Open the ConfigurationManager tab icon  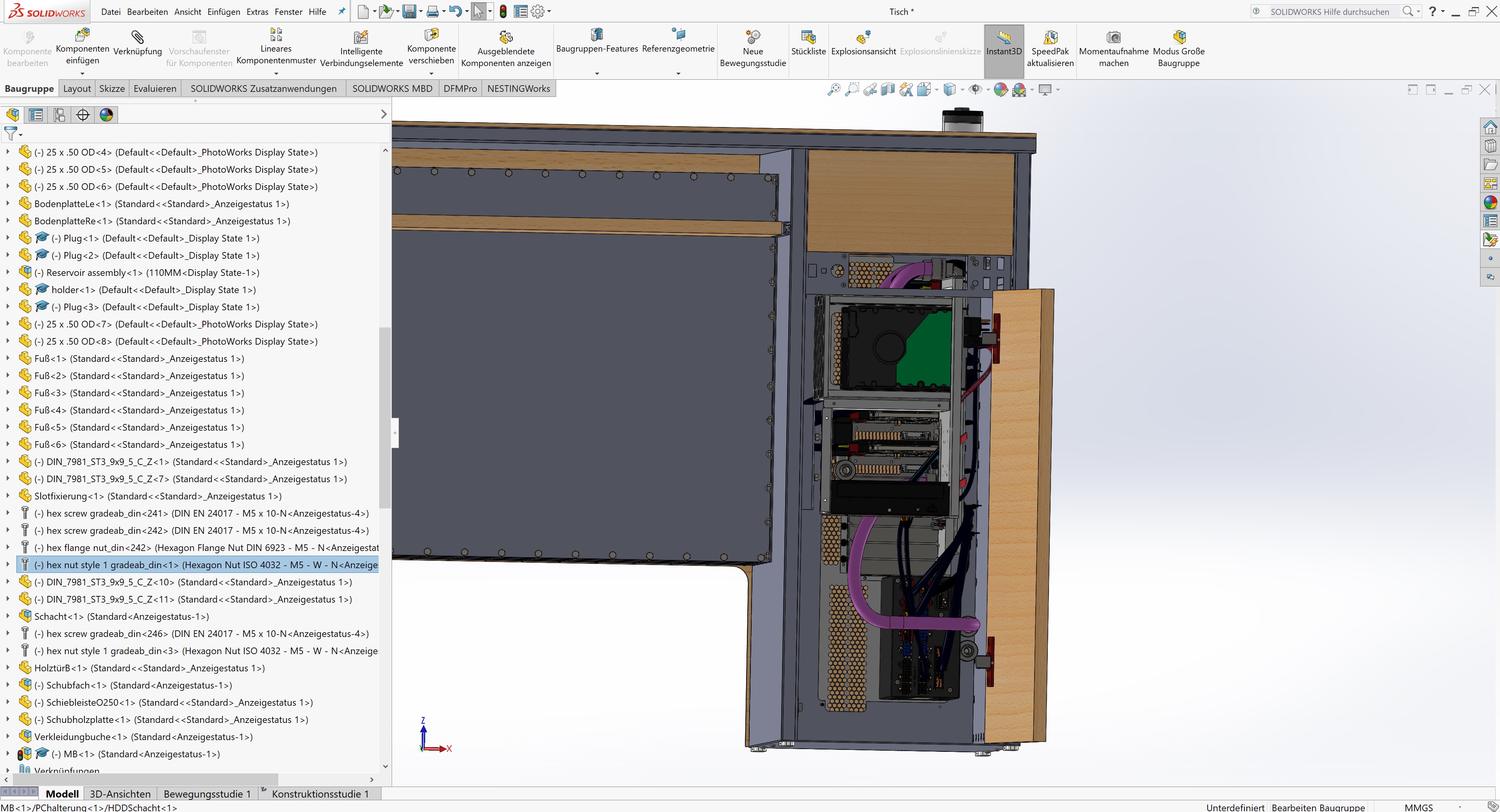59,114
